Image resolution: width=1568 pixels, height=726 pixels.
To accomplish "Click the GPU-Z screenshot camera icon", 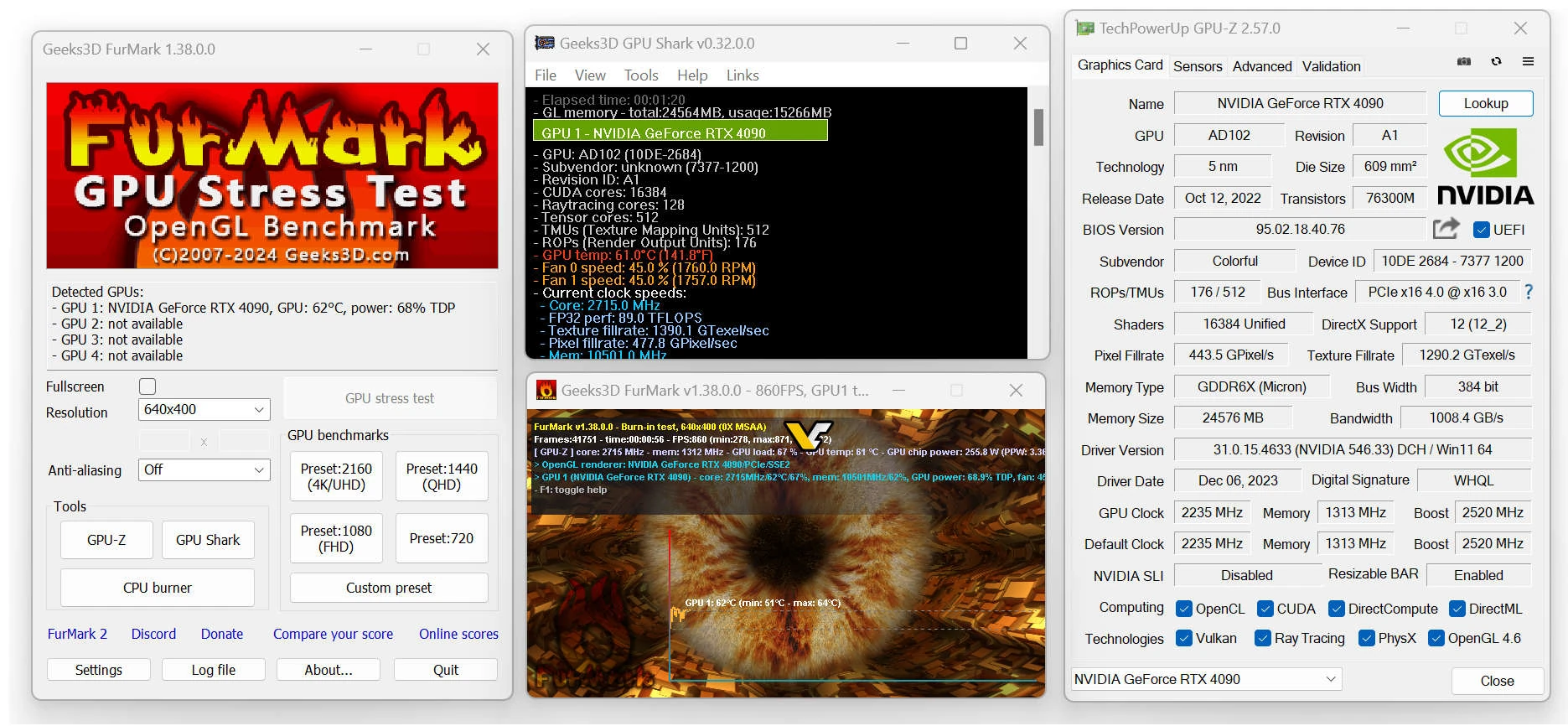I will click(x=1464, y=61).
